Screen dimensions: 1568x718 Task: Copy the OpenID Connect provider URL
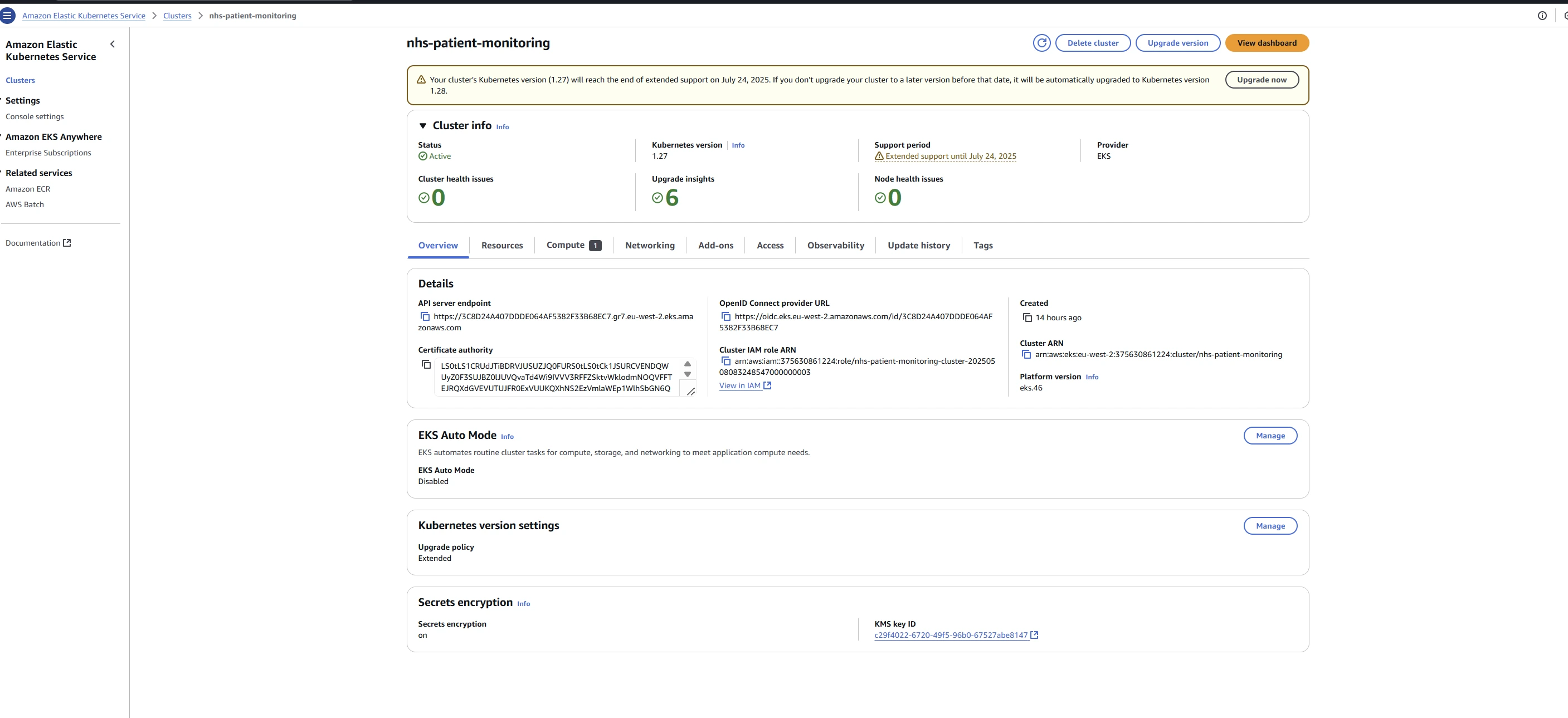725,316
